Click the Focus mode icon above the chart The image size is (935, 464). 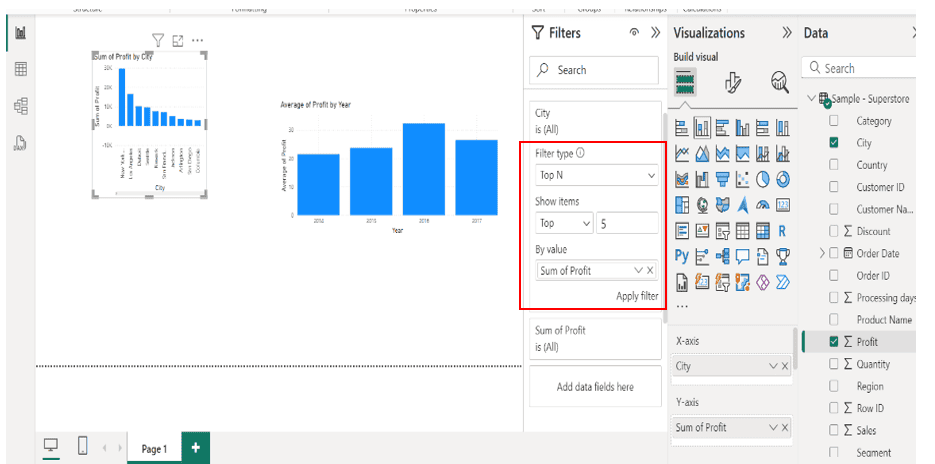point(178,41)
